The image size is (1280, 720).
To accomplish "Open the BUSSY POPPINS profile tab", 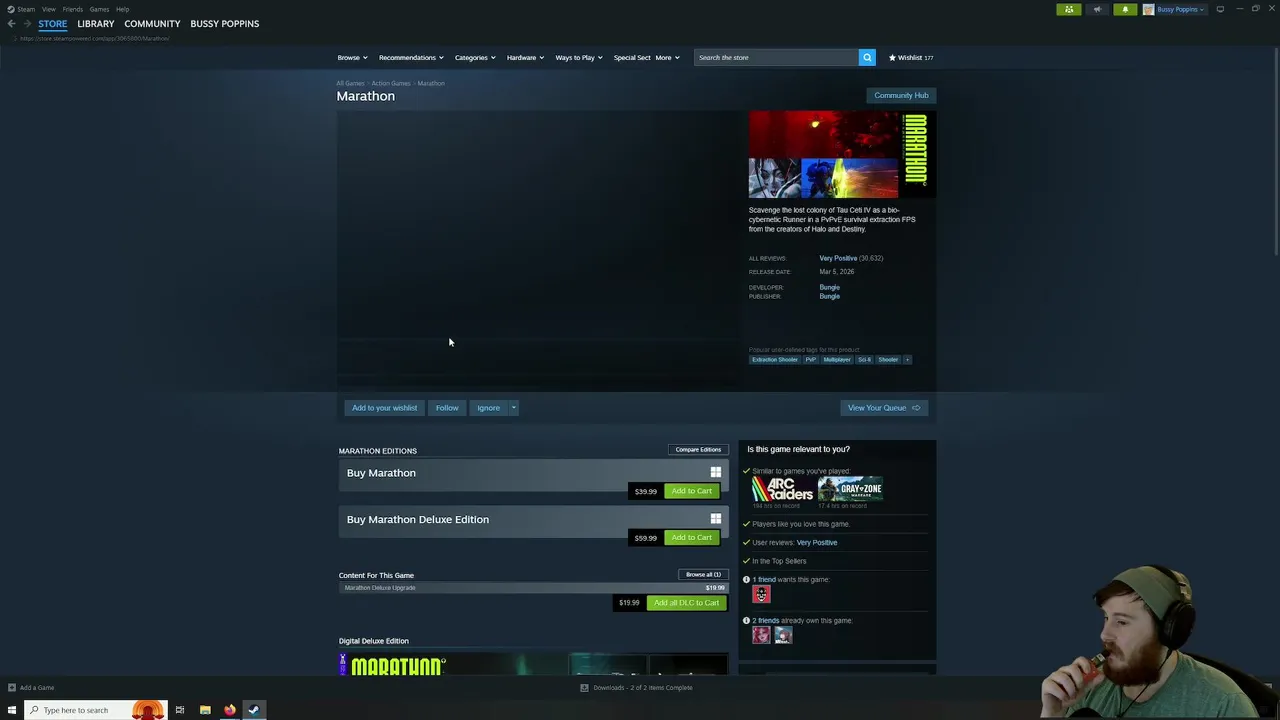I will pyautogui.click(x=225, y=24).
